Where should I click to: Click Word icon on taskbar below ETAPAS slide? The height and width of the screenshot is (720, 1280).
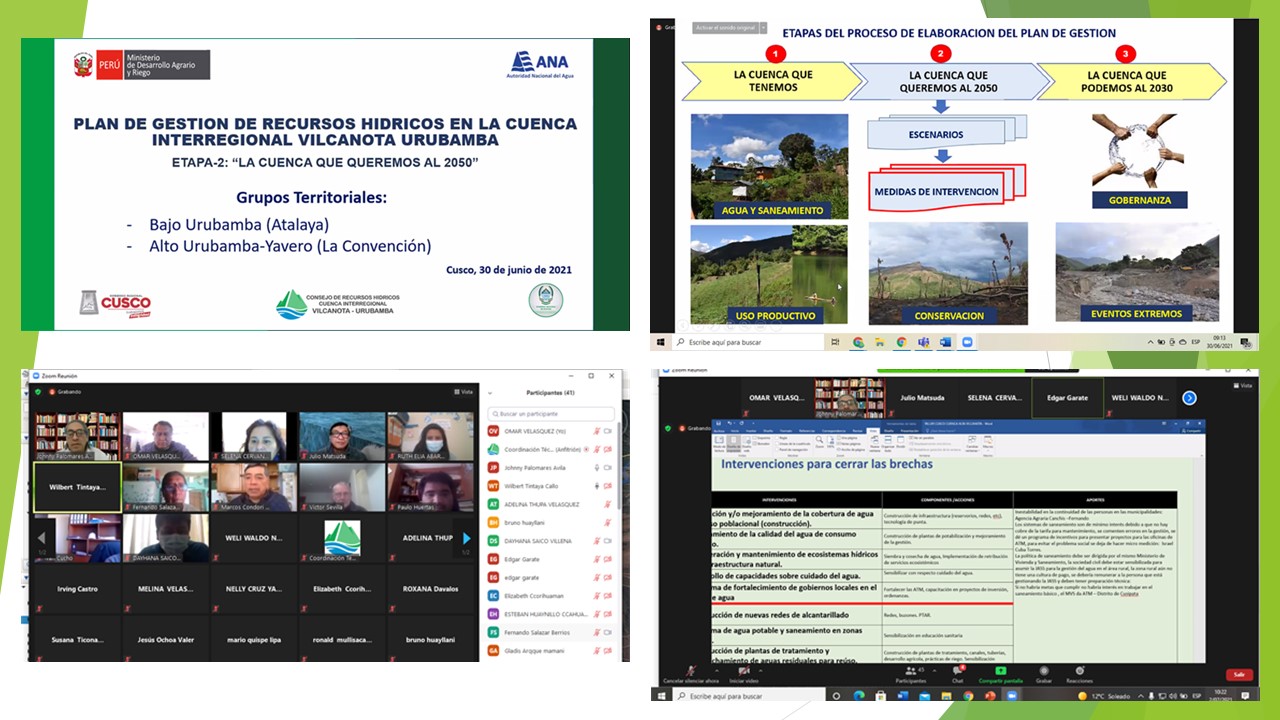(945, 341)
